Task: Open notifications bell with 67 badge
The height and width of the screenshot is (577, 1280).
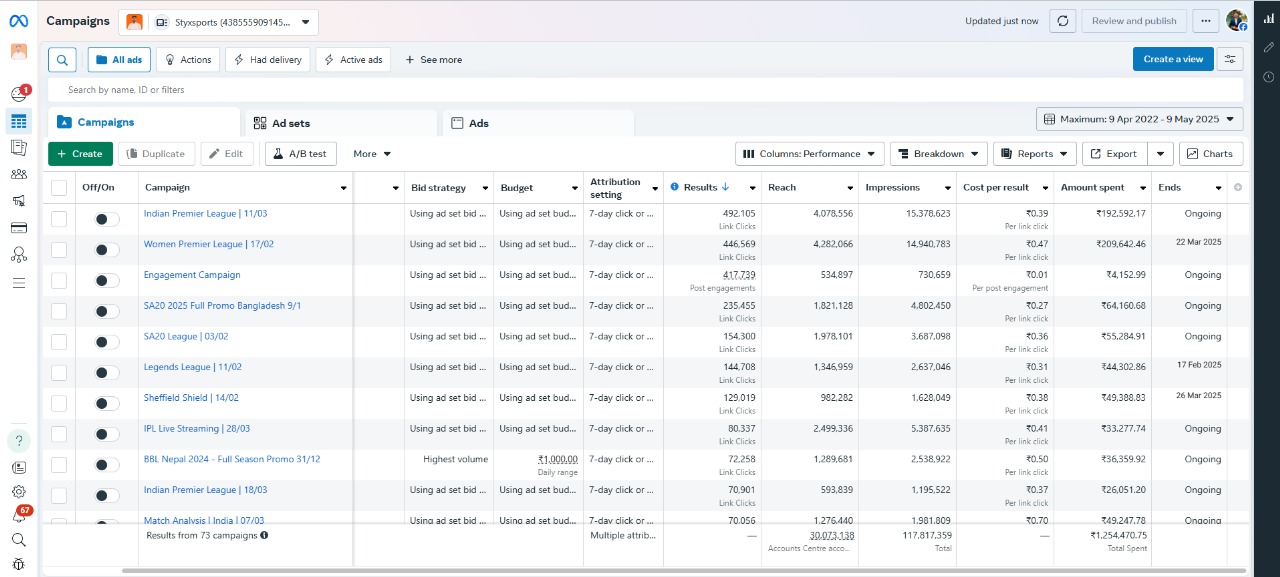Action: tap(19, 516)
